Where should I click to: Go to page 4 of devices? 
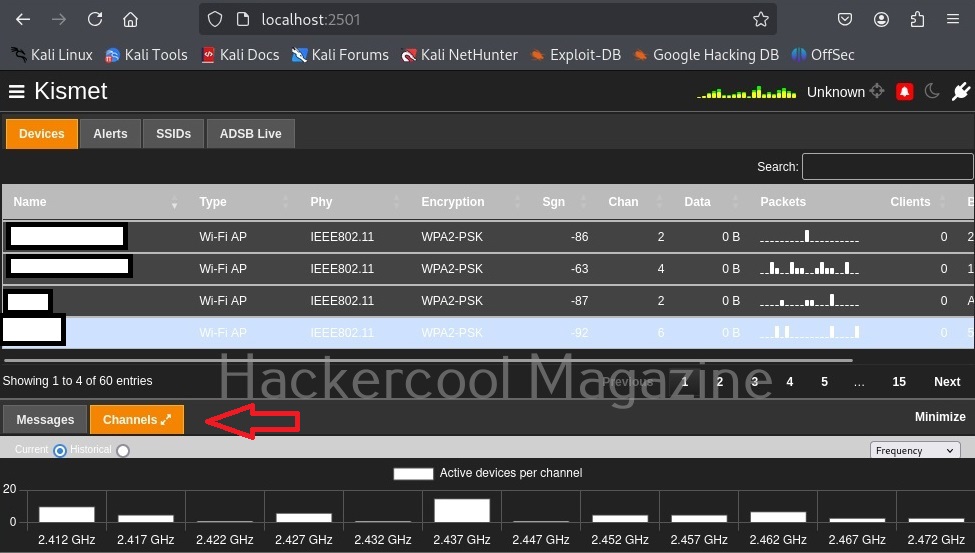(790, 382)
